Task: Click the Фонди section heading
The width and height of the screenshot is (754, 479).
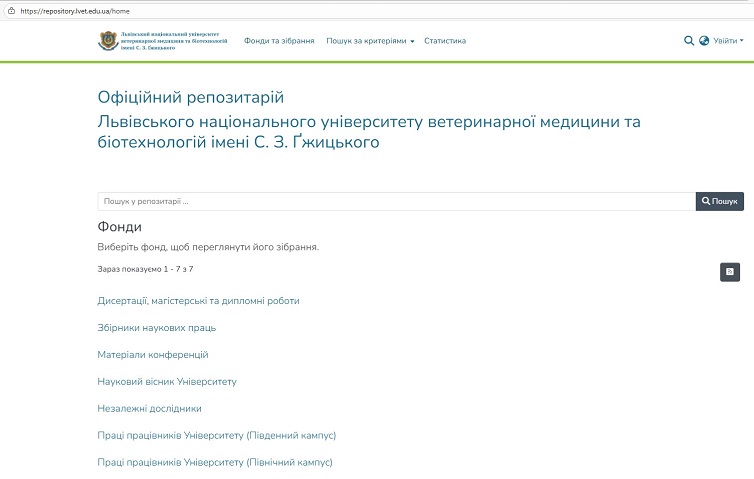Action: click(x=119, y=227)
